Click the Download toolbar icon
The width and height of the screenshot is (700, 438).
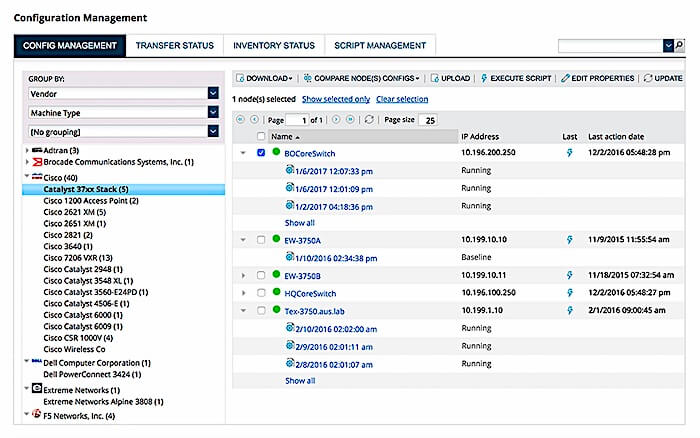pyautogui.click(x=240, y=78)
